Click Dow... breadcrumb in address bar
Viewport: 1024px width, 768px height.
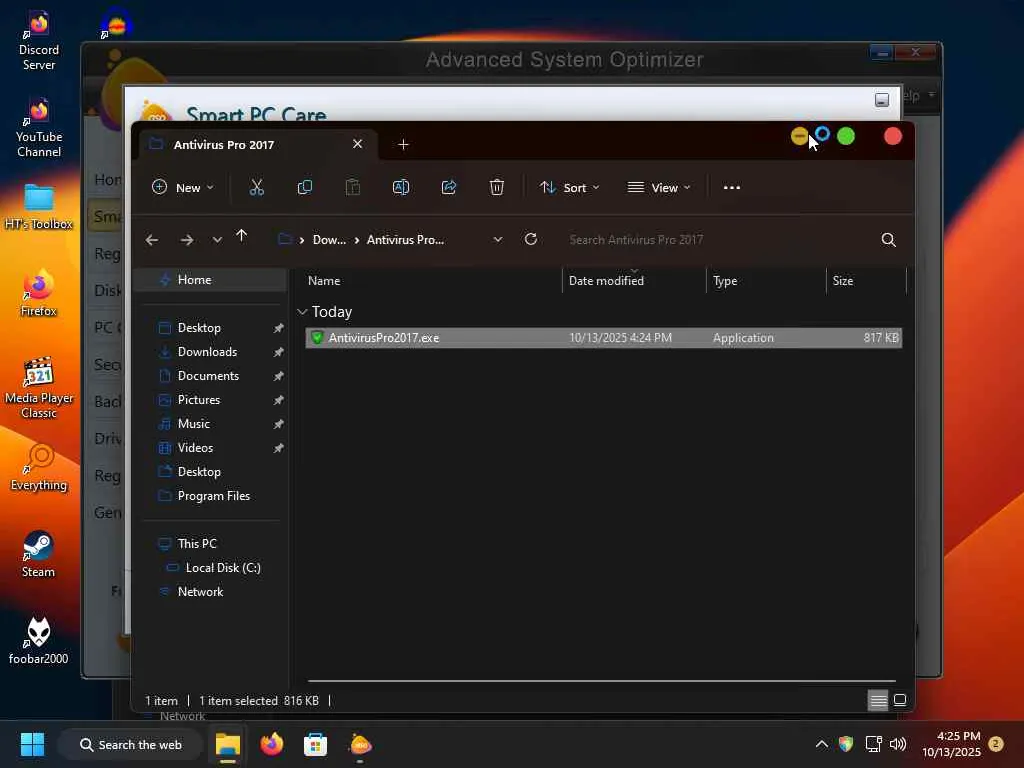(329, 240)
